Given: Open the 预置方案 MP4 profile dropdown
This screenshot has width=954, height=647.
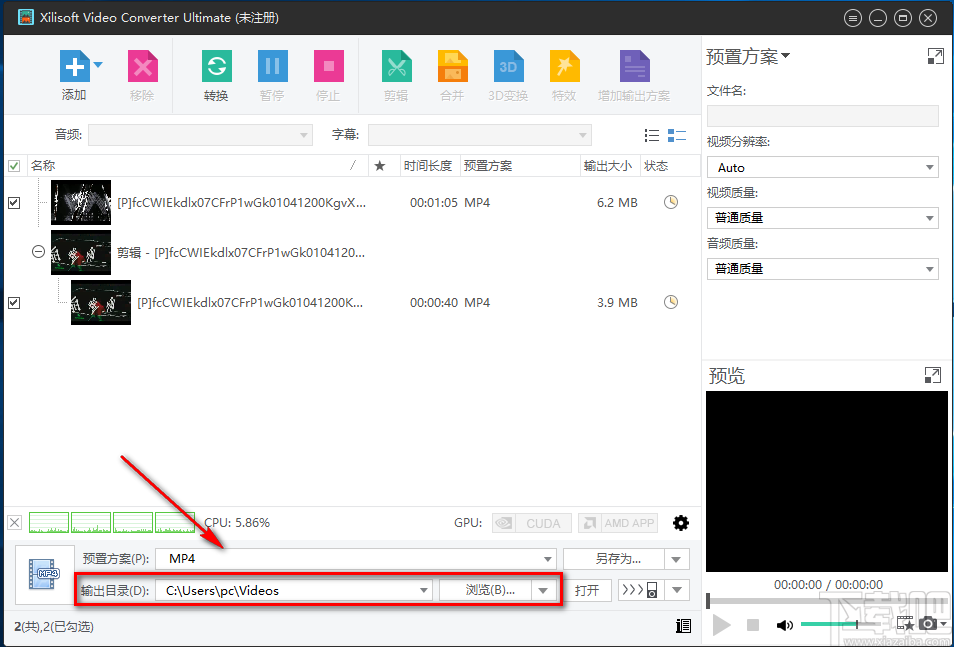Looking at the screenshot, I should [x=356, y=559].
